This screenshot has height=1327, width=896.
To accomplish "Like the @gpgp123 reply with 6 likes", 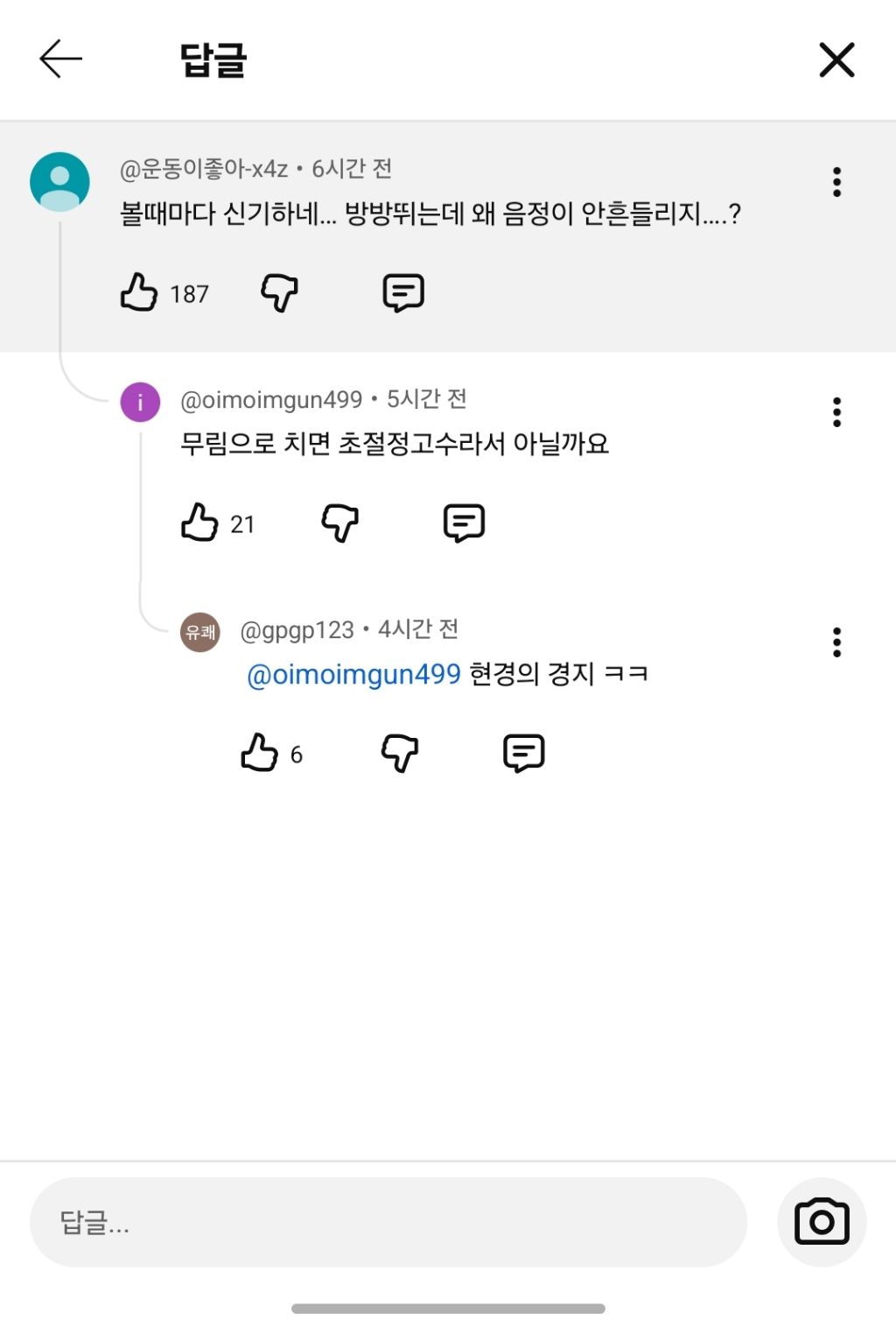I will (x=259, y=753).
